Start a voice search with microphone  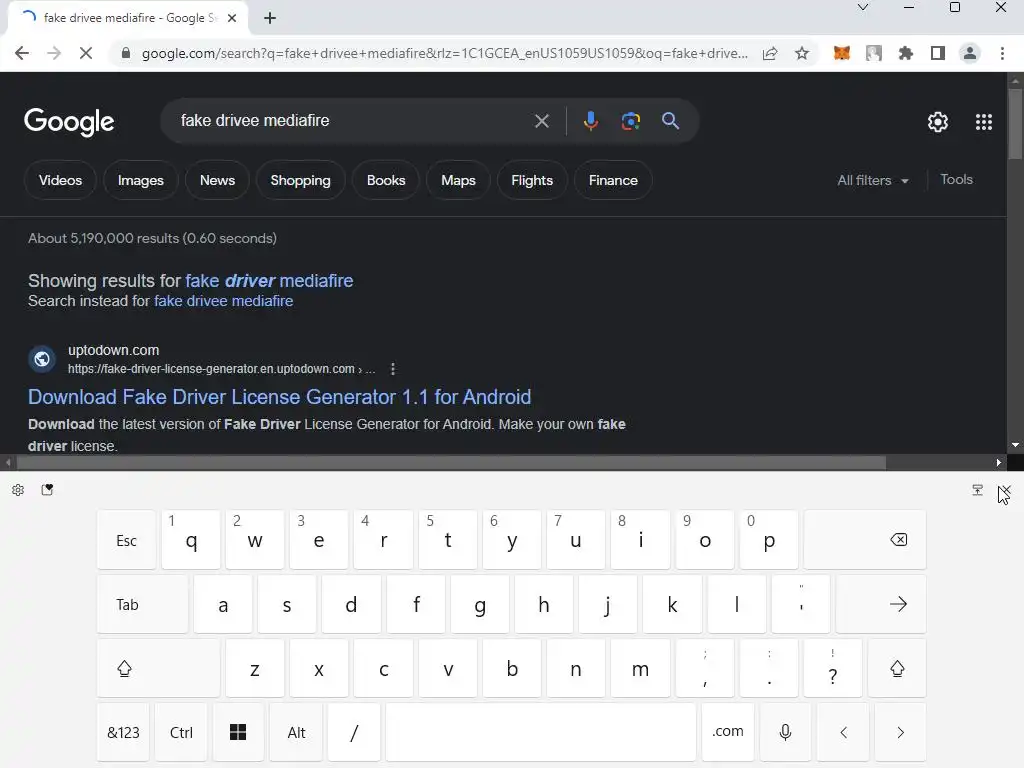tap(590, 121)
